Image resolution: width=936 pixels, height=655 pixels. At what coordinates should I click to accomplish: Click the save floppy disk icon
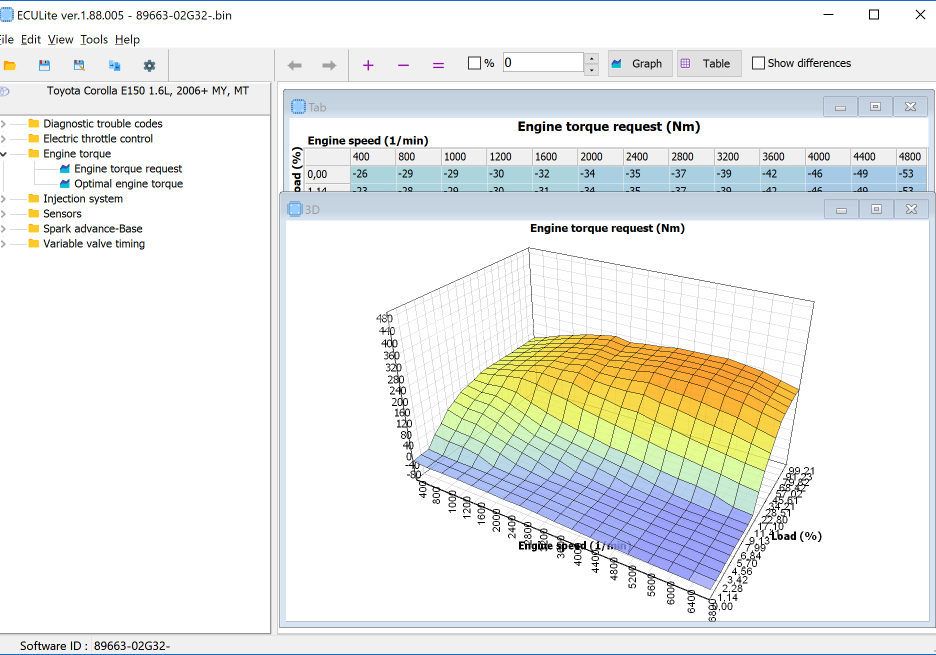45,66
